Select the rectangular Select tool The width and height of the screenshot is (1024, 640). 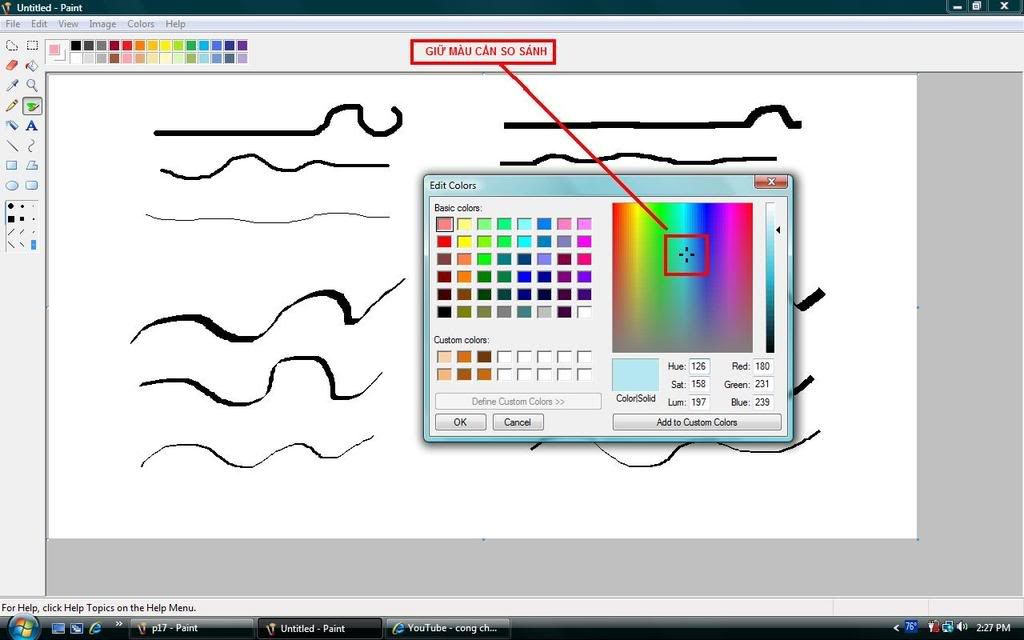pyautogui.click(x=32, y=46)
